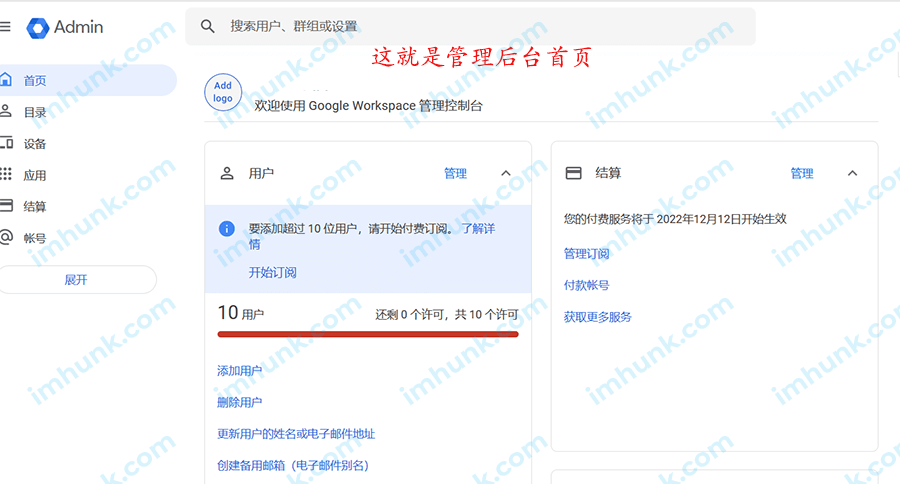This screenshot has height=484, width=900.
Task: Click 管理 on the 用户 card
Action: (455, 173)
